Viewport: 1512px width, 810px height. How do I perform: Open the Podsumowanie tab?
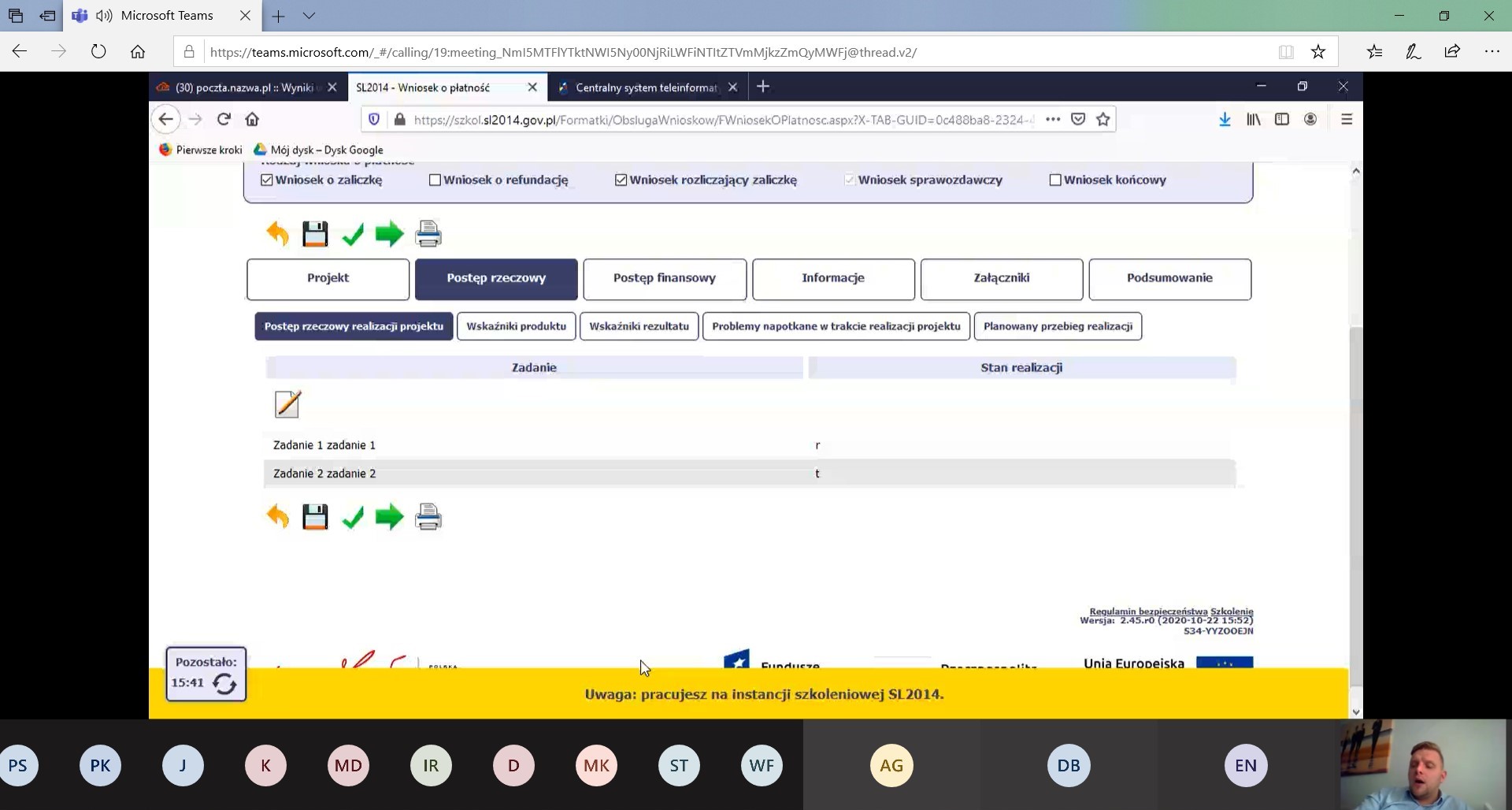(1169, 279)
